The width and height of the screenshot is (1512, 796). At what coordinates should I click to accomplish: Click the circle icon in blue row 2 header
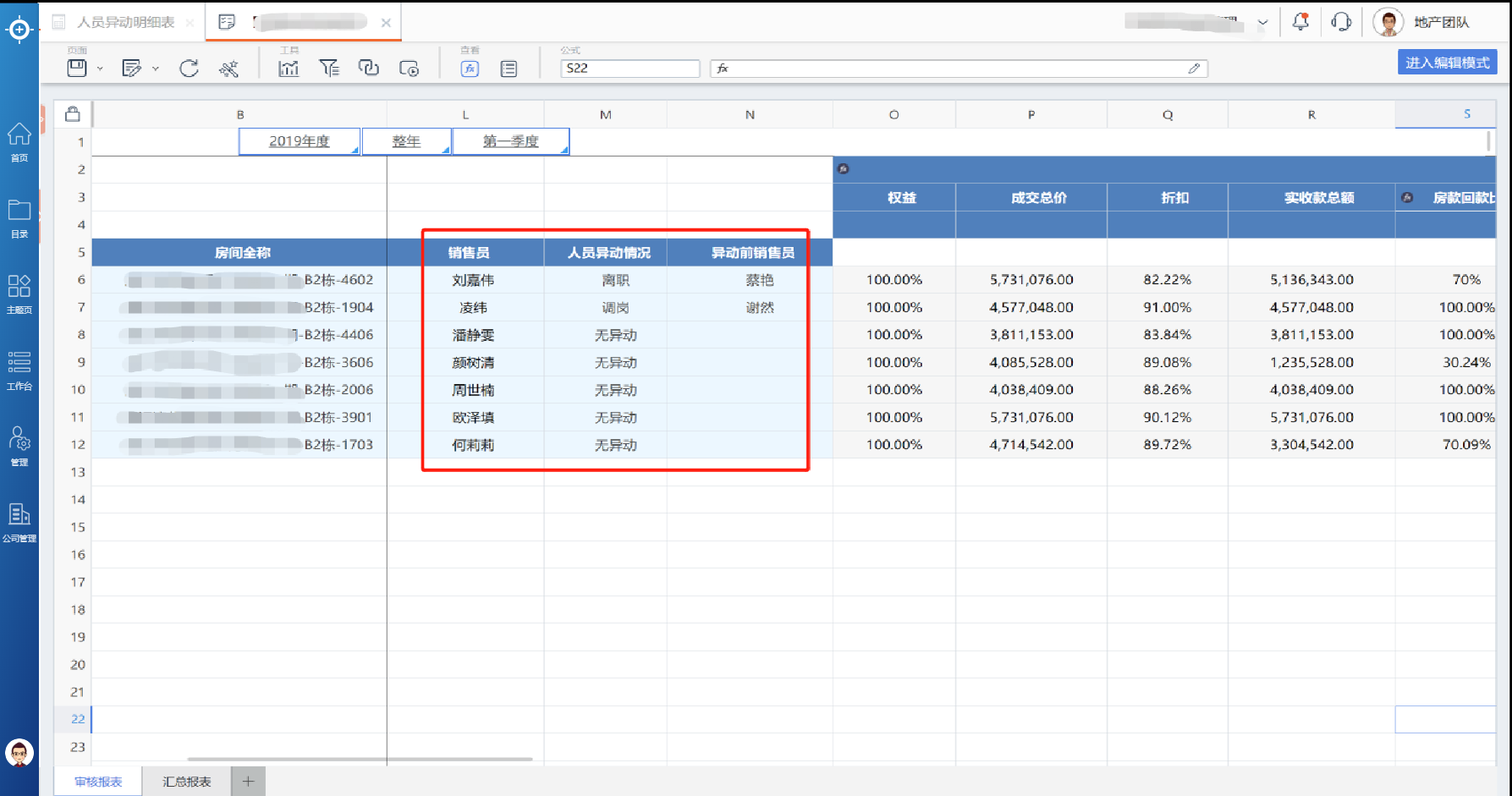(x=843, y=168)
